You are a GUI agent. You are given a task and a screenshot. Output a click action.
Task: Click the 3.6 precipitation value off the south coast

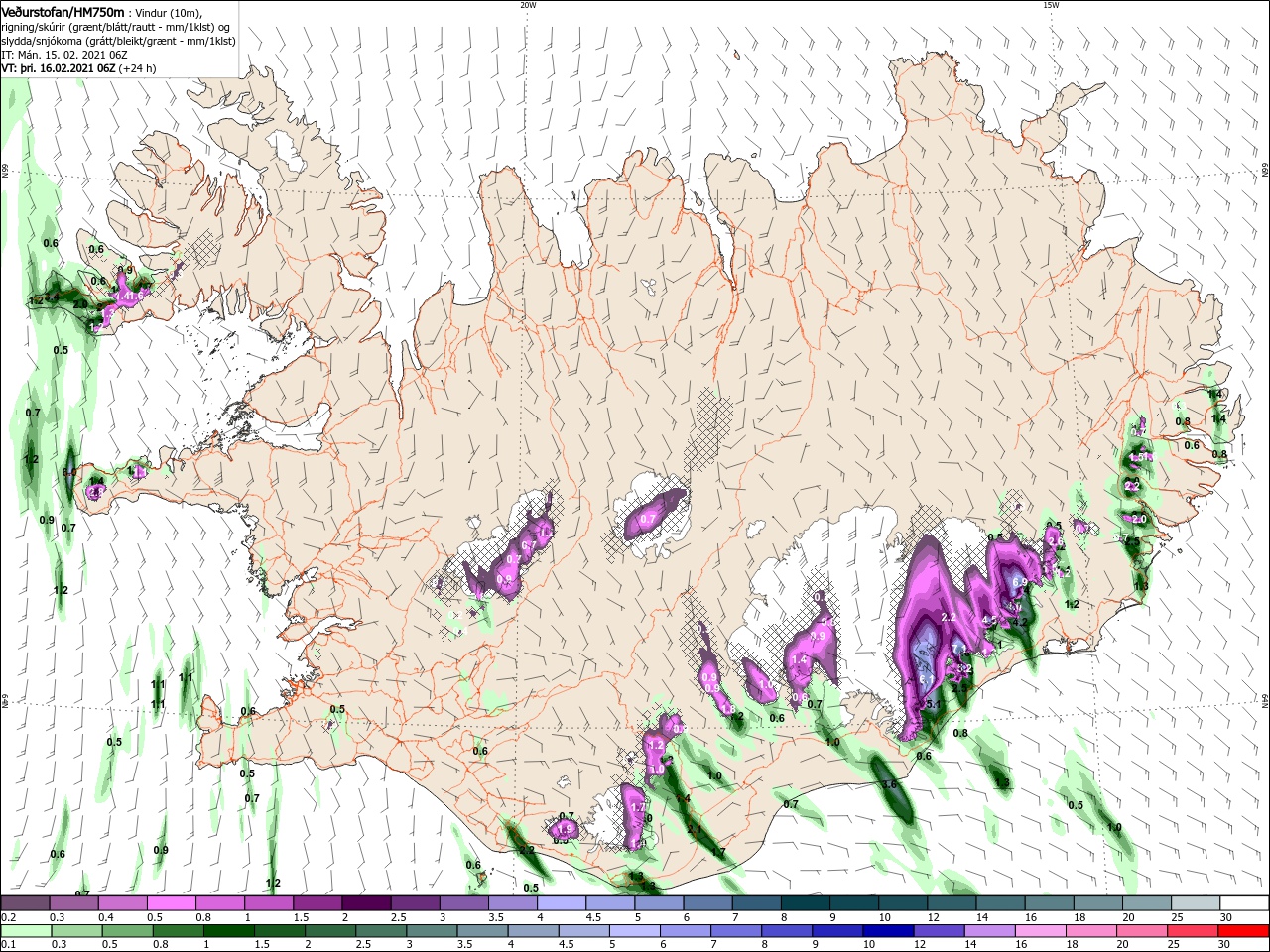tap(889, 784)
